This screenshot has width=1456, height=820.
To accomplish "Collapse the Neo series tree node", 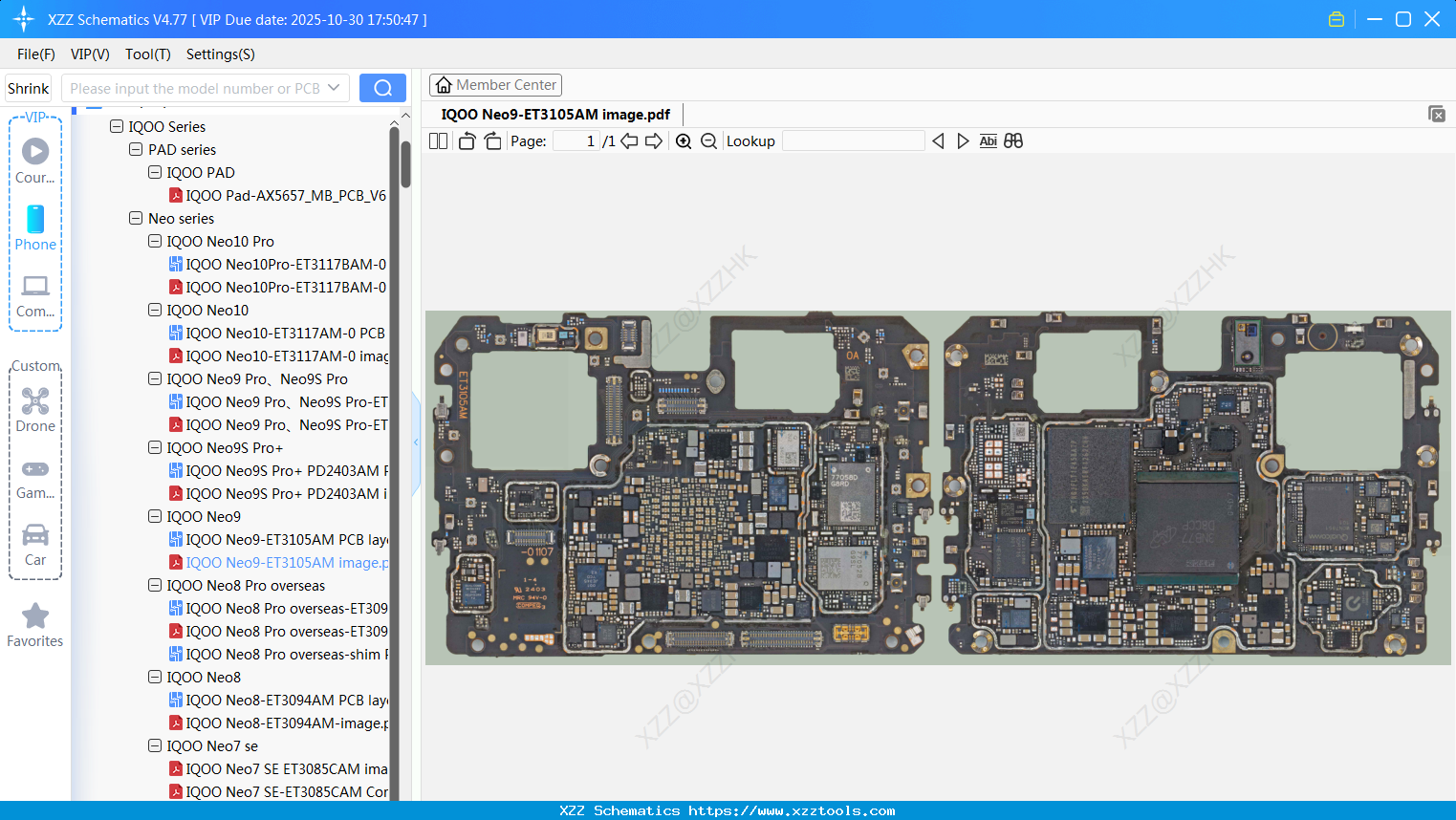I will 136,218.
